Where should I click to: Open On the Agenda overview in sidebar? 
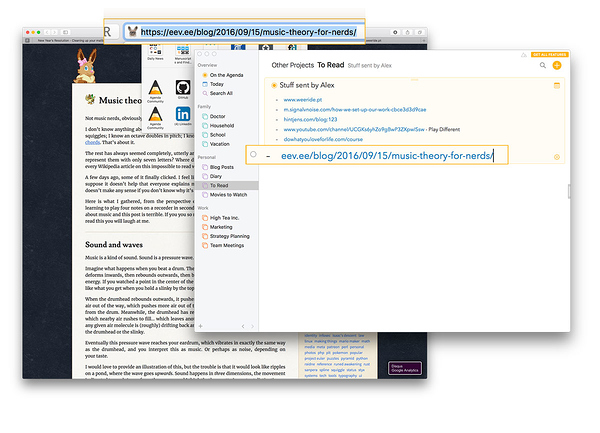point(226,75)
